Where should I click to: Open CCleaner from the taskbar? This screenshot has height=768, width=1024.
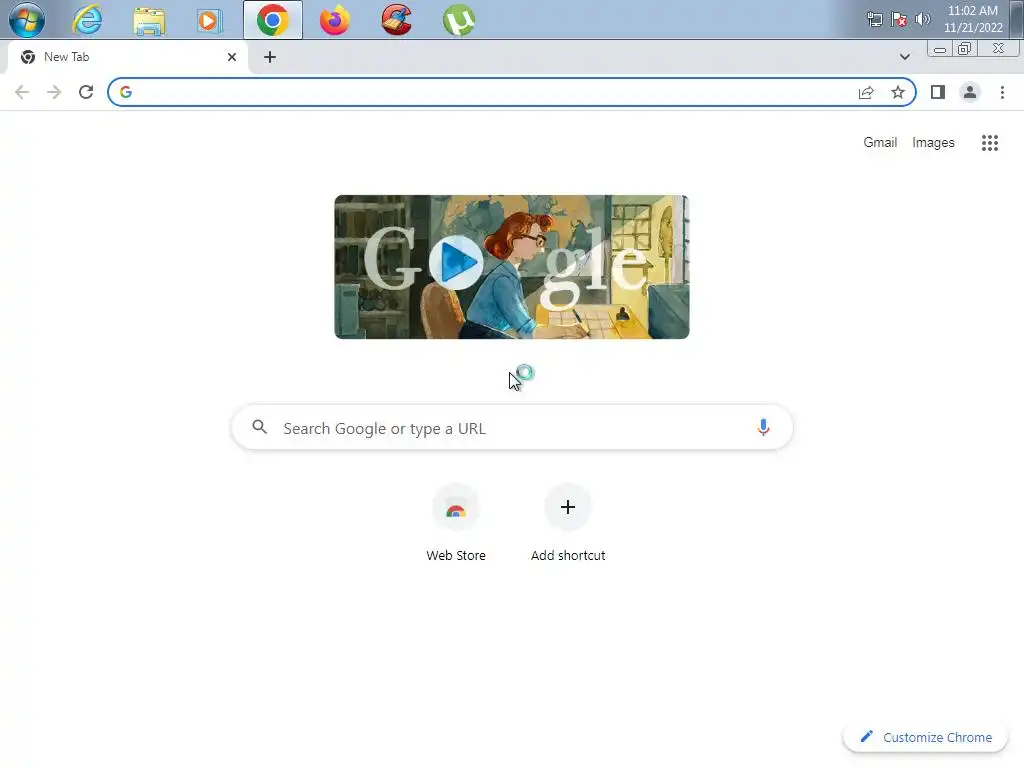coord(396,20)
